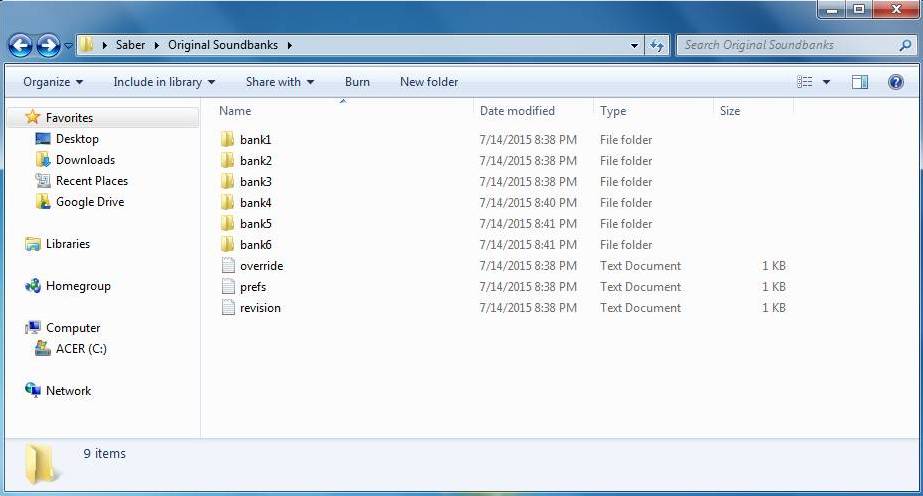Click Text Document type for revision

pyautogui.click(x=640, y=308)
